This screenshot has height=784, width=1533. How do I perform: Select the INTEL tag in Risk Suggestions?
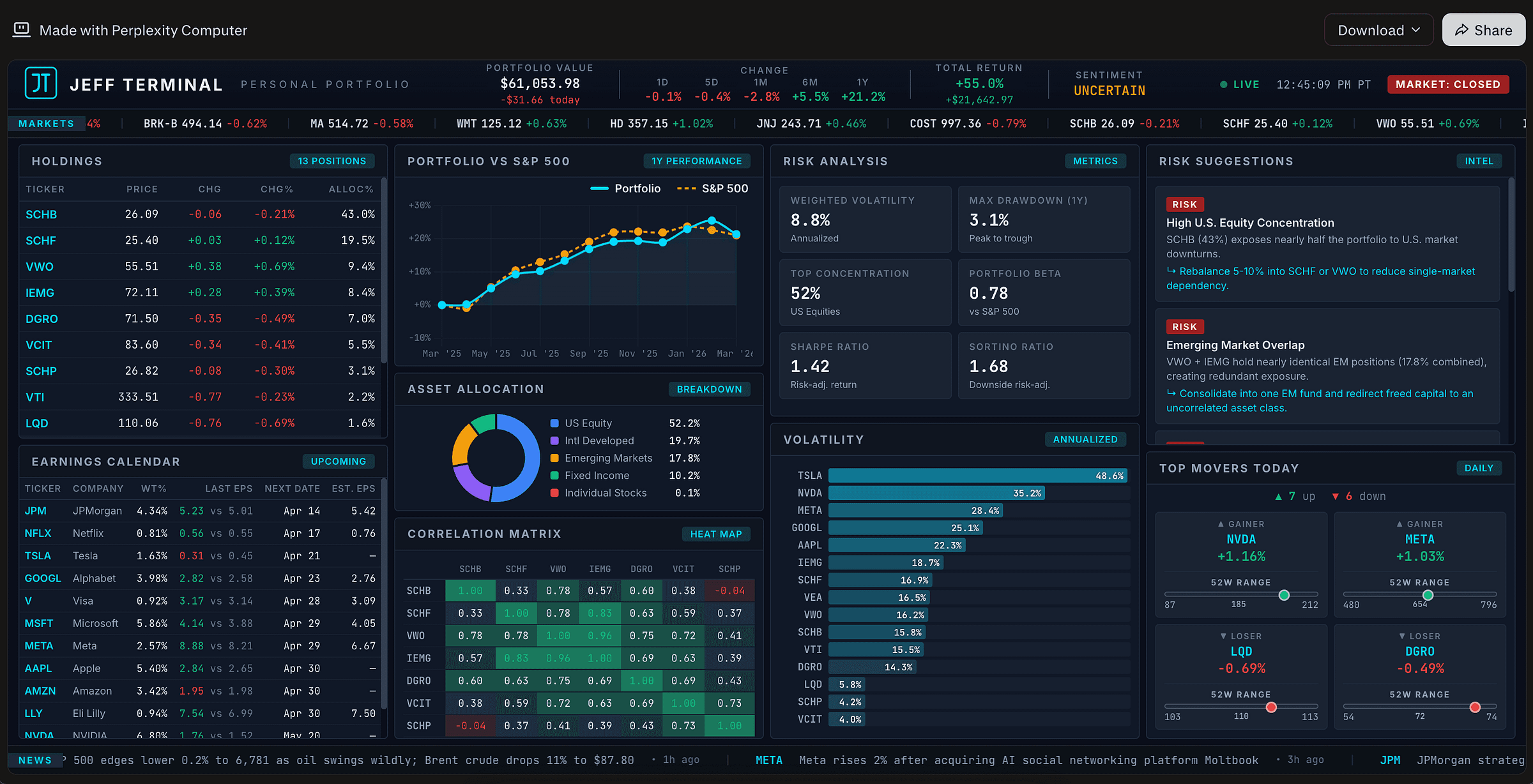click(1479, 161)
